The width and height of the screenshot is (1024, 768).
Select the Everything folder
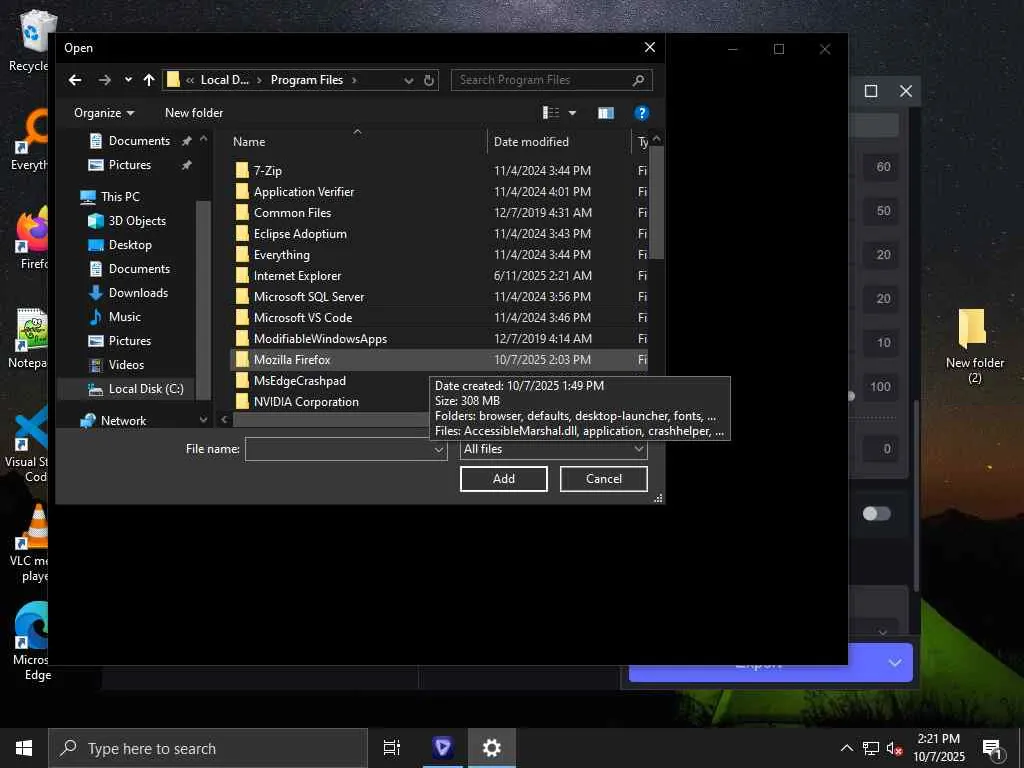click(x=281, y=255)
